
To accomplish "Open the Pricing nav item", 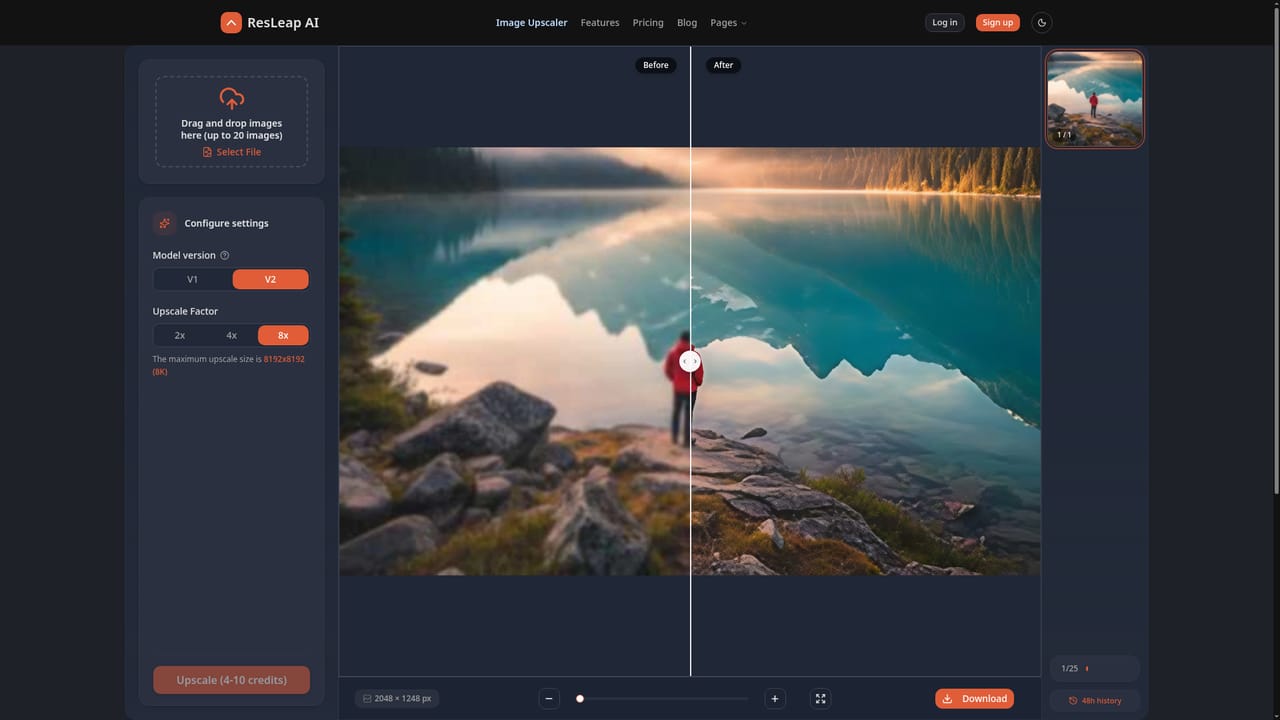I will [648, 22].
